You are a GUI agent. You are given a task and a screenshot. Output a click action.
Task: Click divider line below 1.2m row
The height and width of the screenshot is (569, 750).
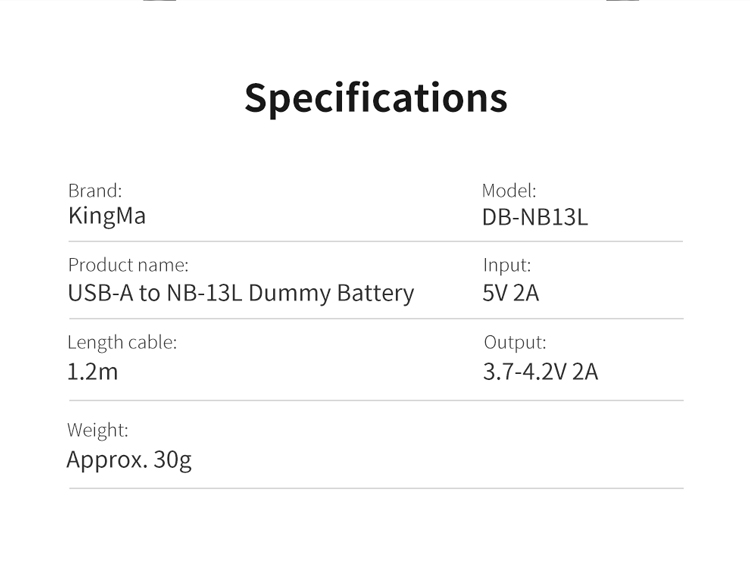[376, 400]
